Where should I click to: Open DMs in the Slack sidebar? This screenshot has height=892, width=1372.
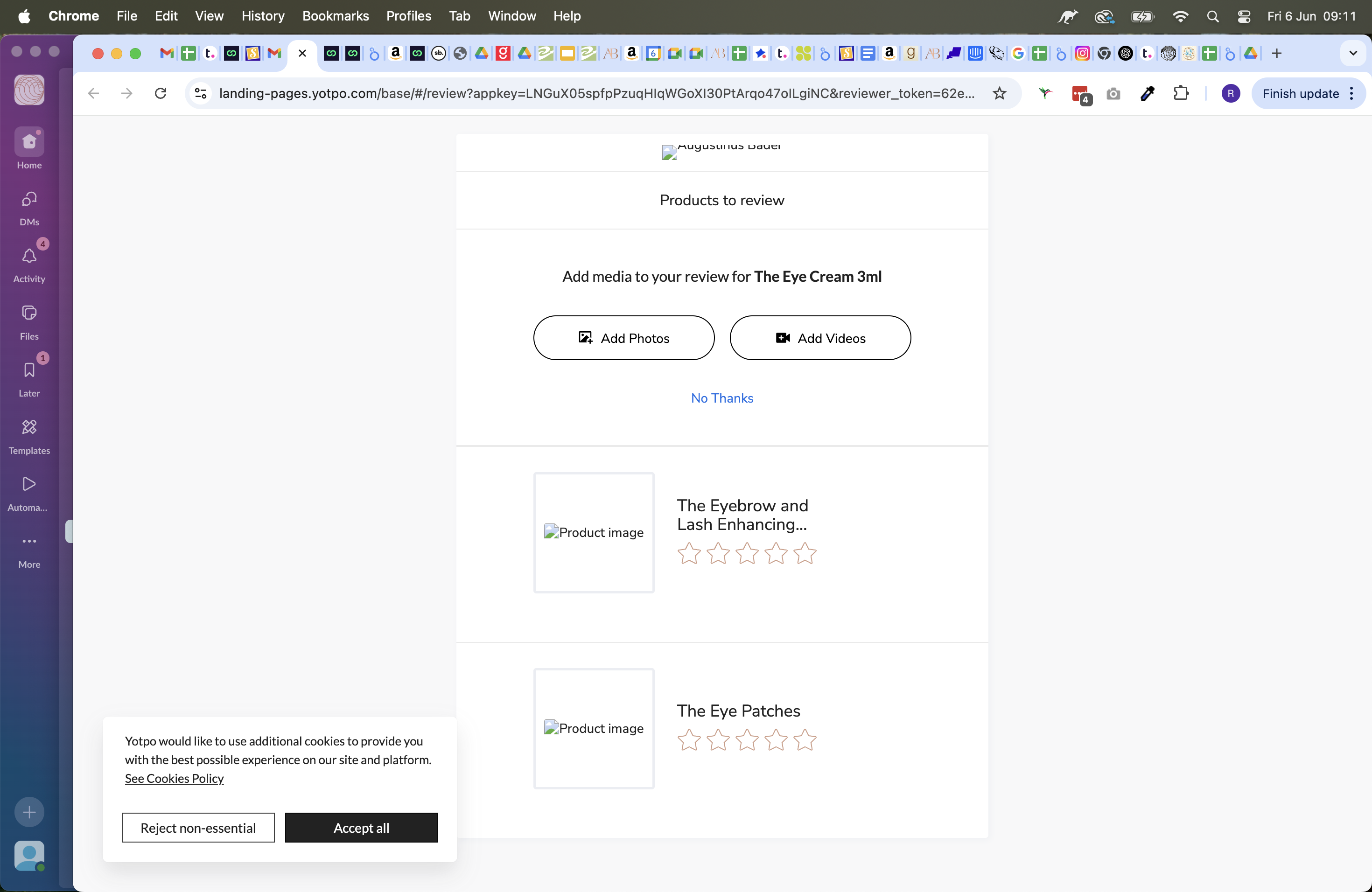(x=29, y=208)
